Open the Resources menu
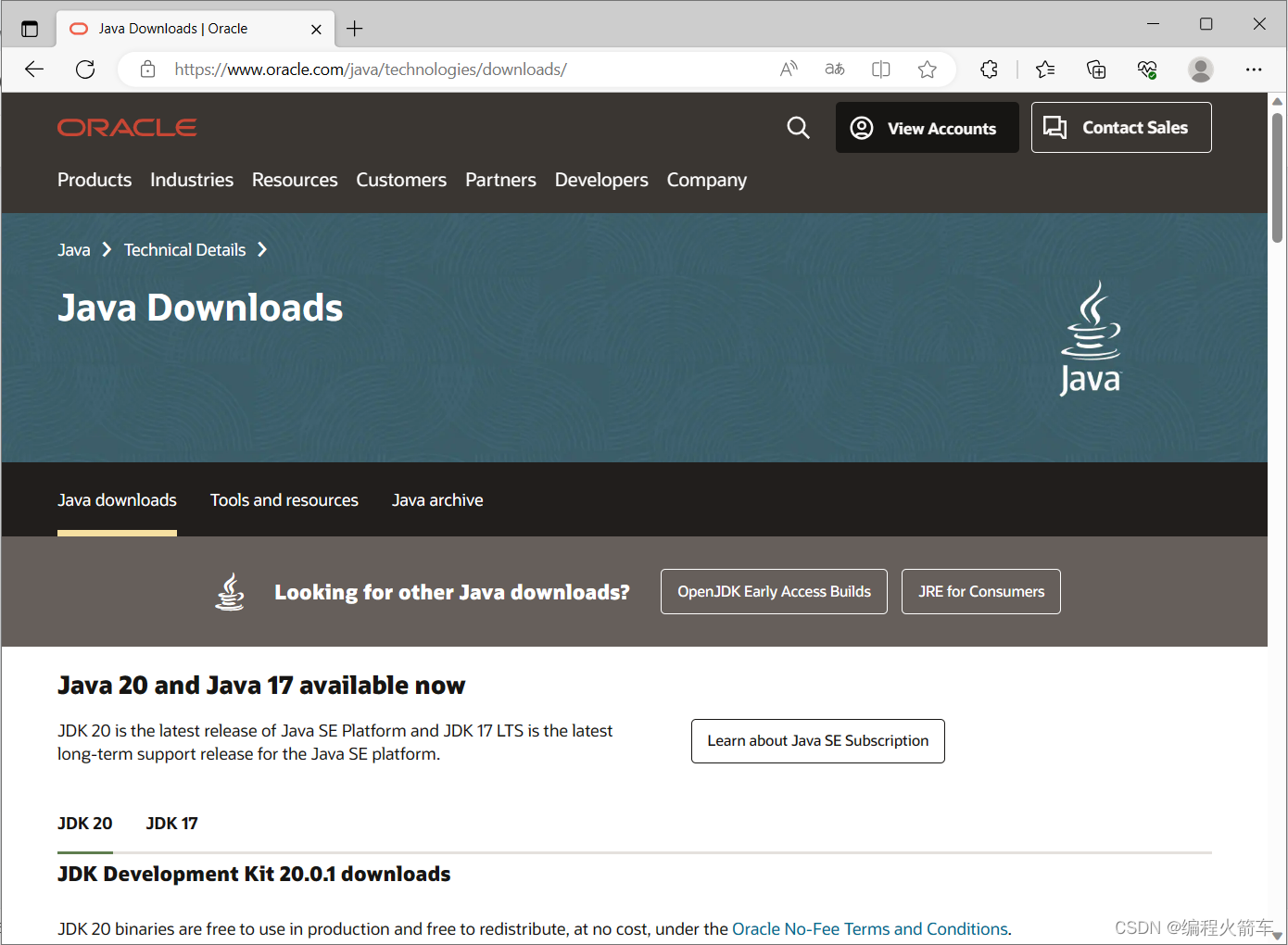Screen dimensions: 1288x945 (x=295, y=180)
